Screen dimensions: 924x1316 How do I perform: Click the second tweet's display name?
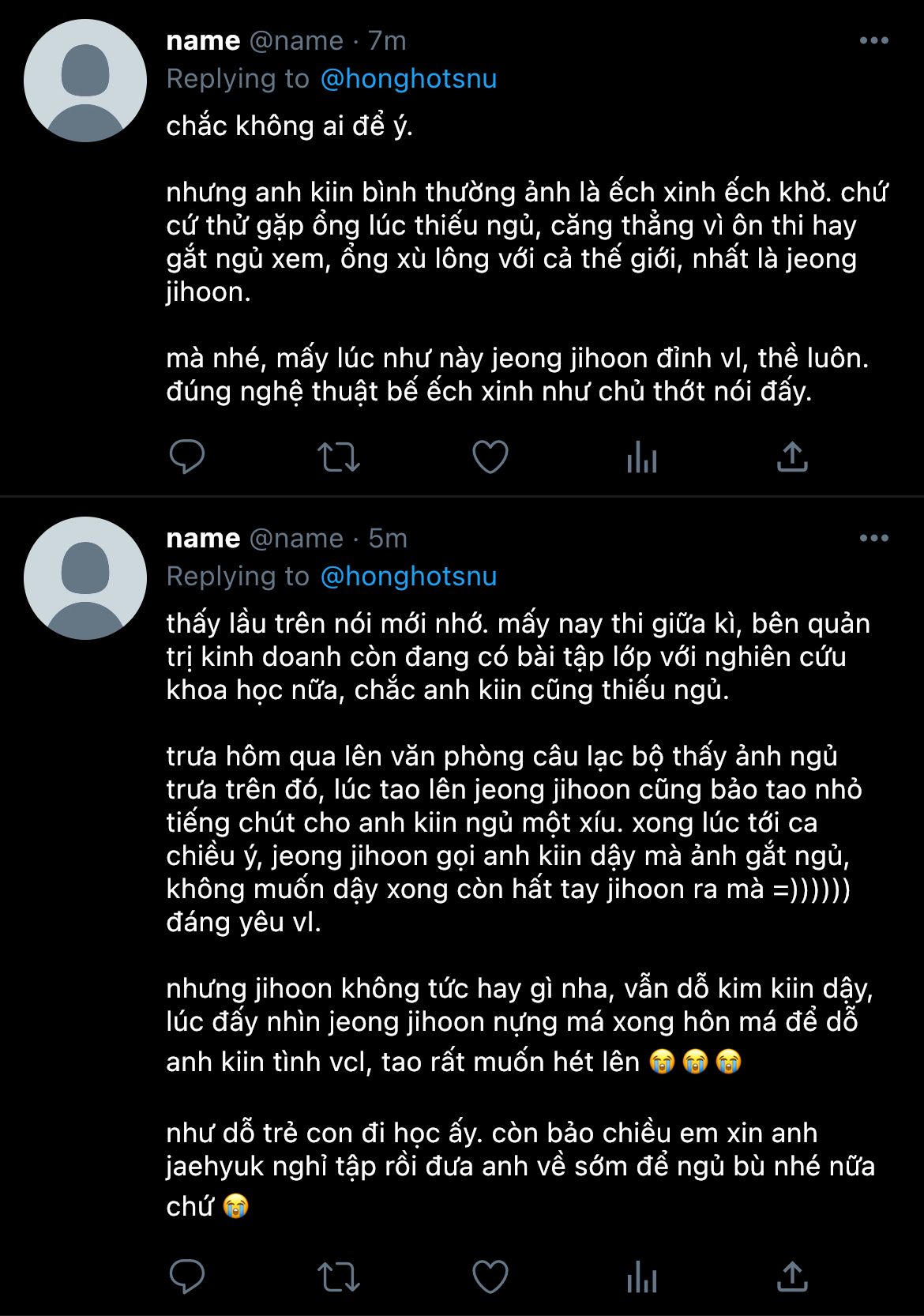(203, 538)
